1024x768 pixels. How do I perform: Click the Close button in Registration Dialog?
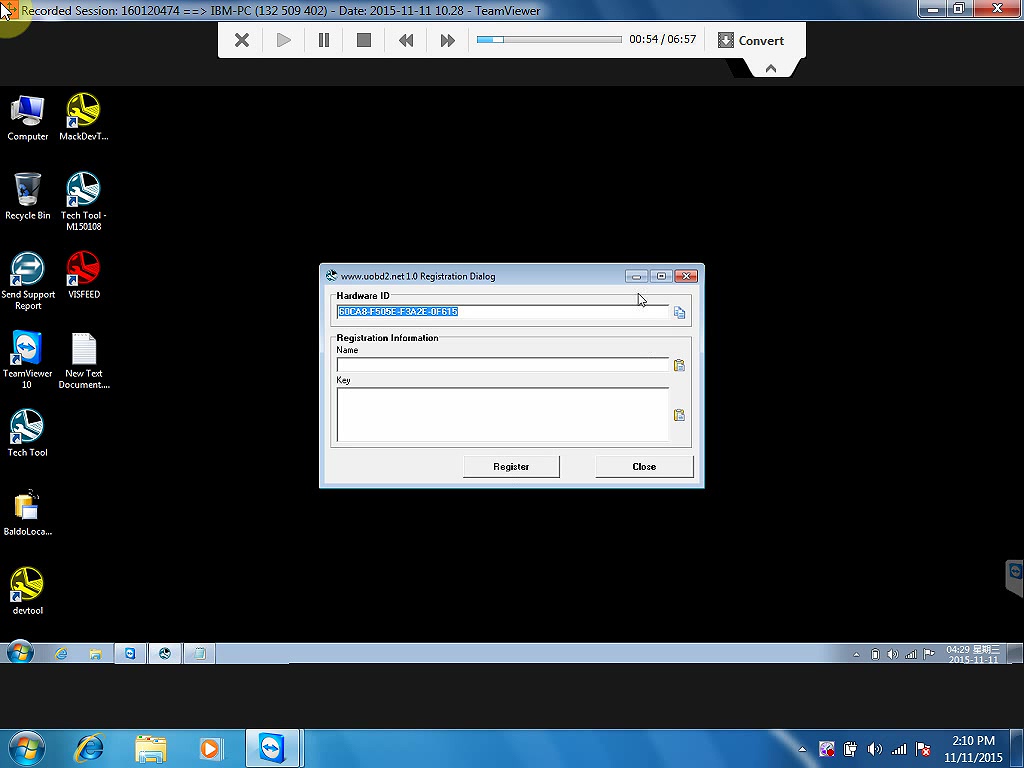(x=644, y=467)
